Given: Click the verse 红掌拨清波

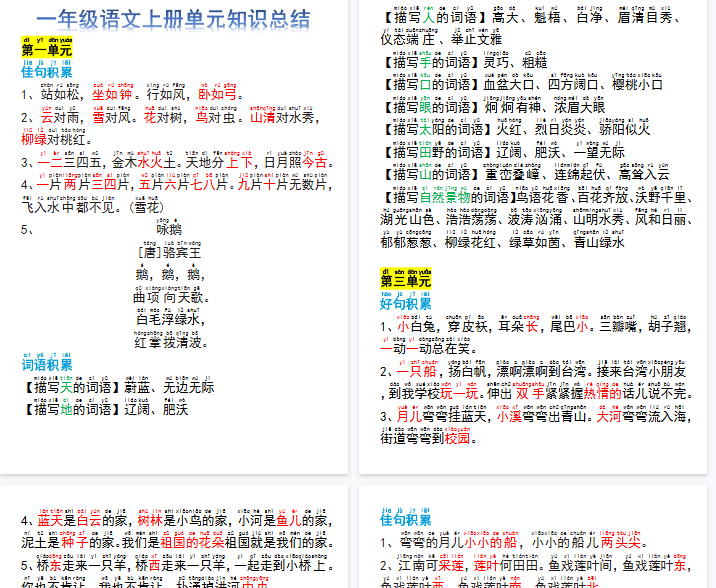Looking at the screenshot, I should point(171,340).
